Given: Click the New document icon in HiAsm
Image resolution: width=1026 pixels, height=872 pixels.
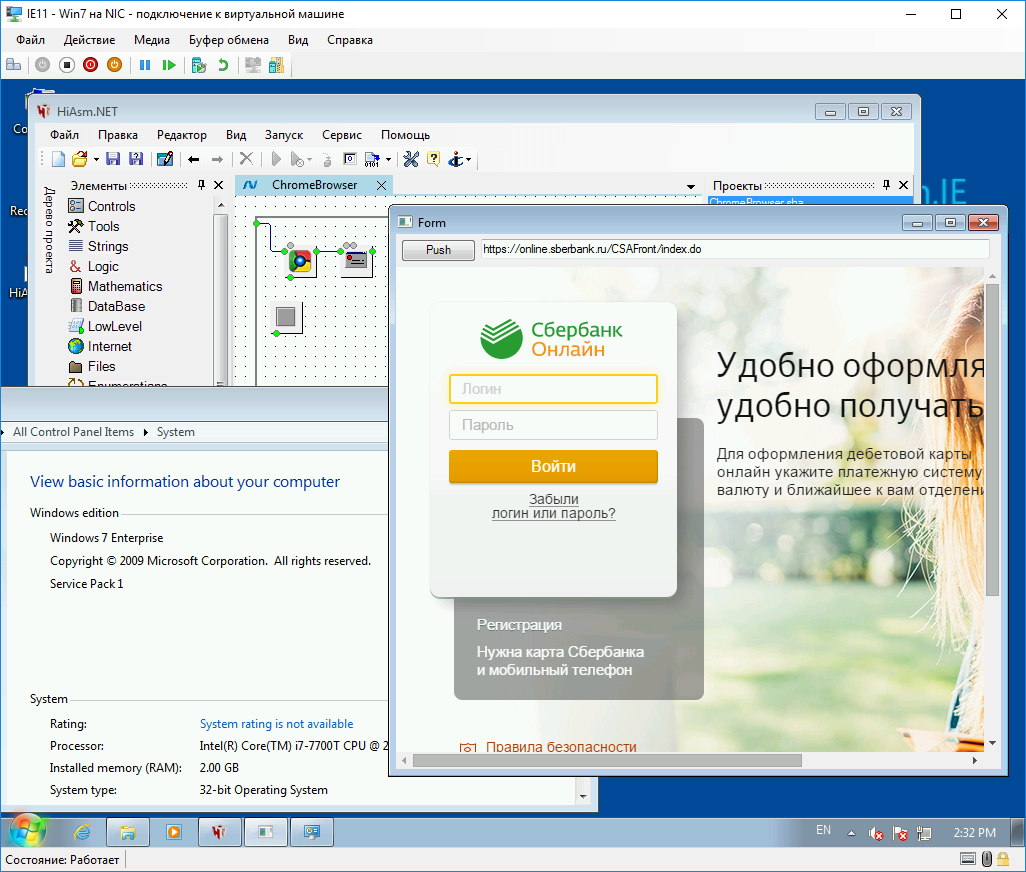Looking at the screenshot, I should (x=59, y=159).
